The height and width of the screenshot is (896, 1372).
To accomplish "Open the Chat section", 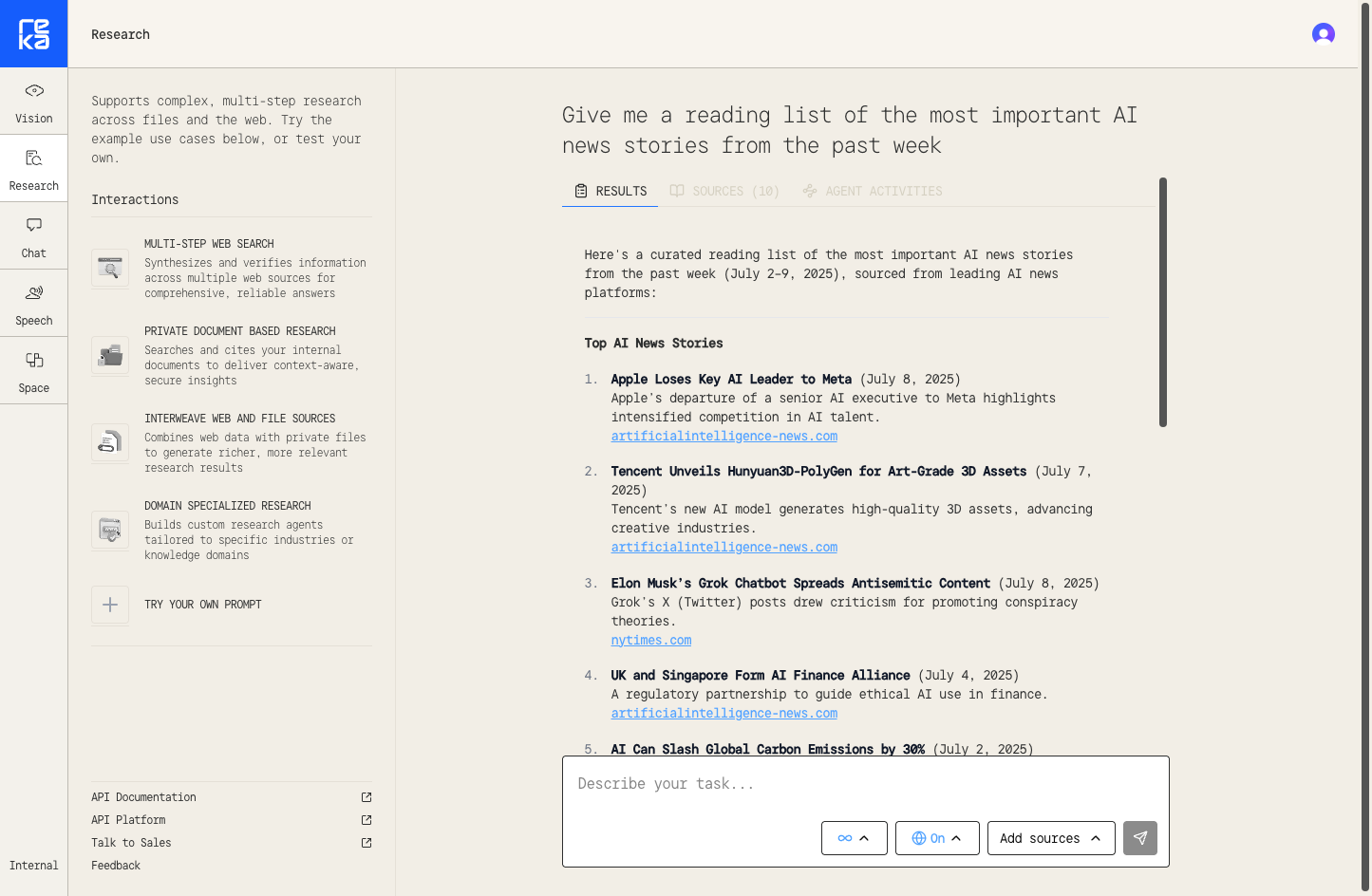I will 34,236.
